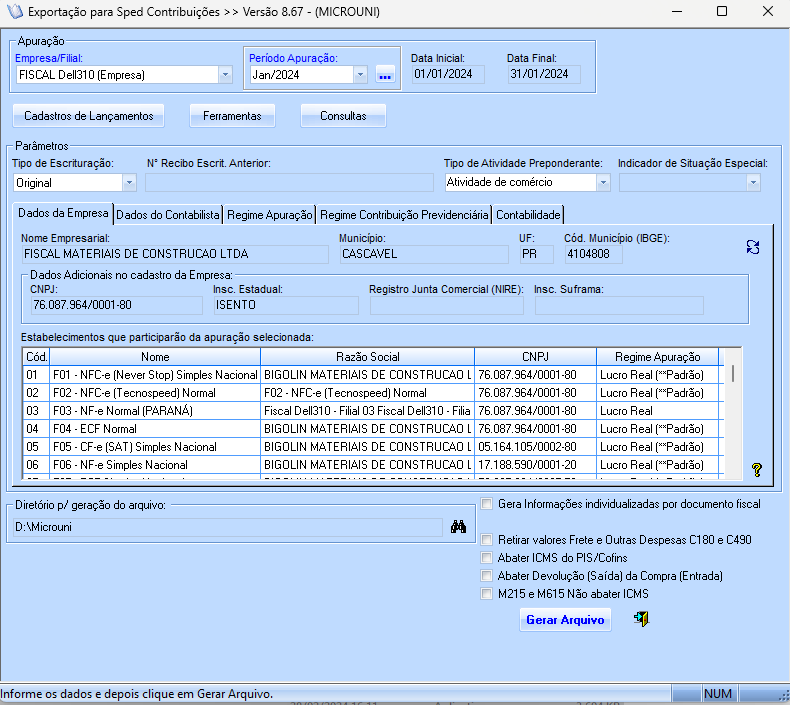Screen dimensions: 790x705
Task: Click the UF field PR
Action: (x=537, y=254)
